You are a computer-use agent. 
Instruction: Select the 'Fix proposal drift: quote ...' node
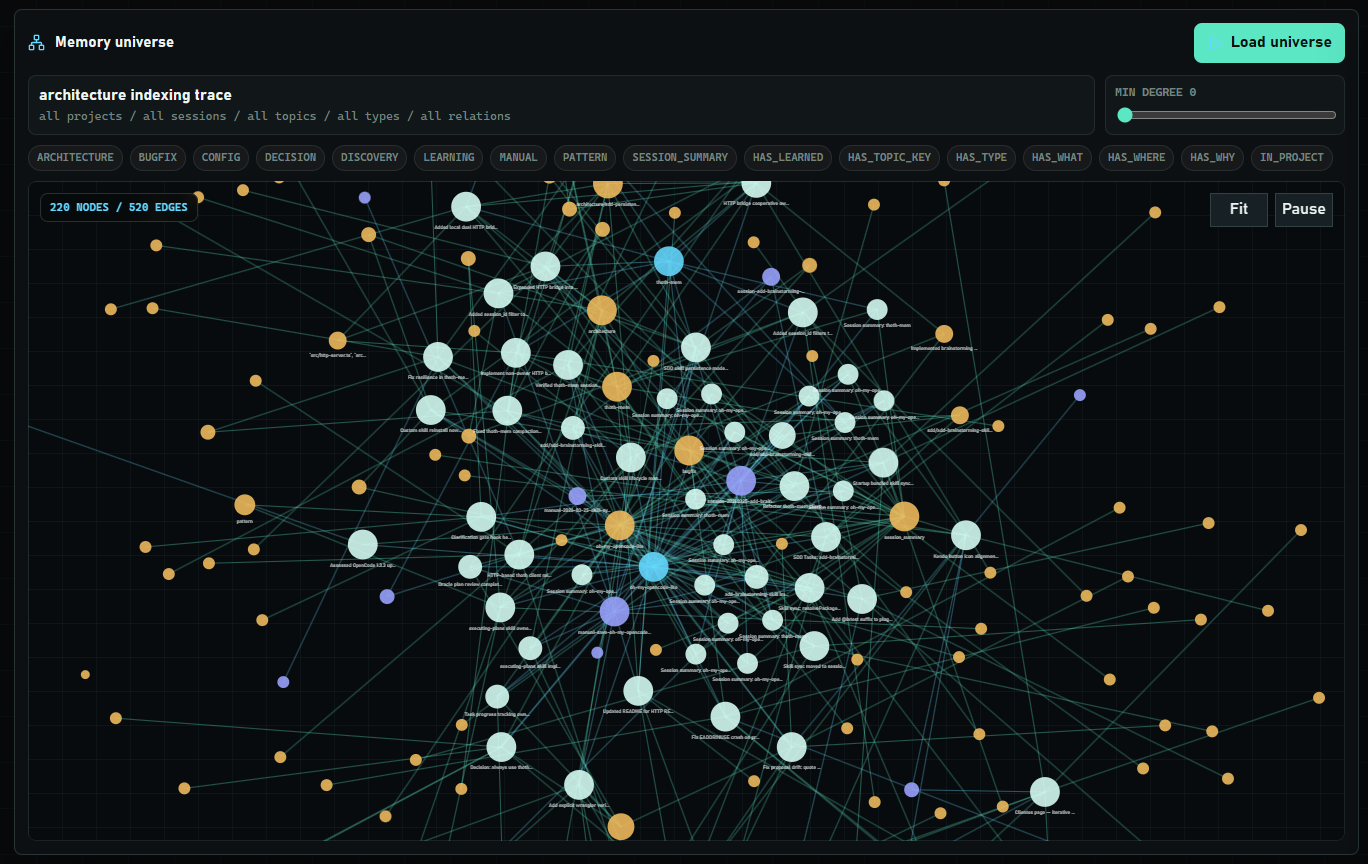(792, 747)
